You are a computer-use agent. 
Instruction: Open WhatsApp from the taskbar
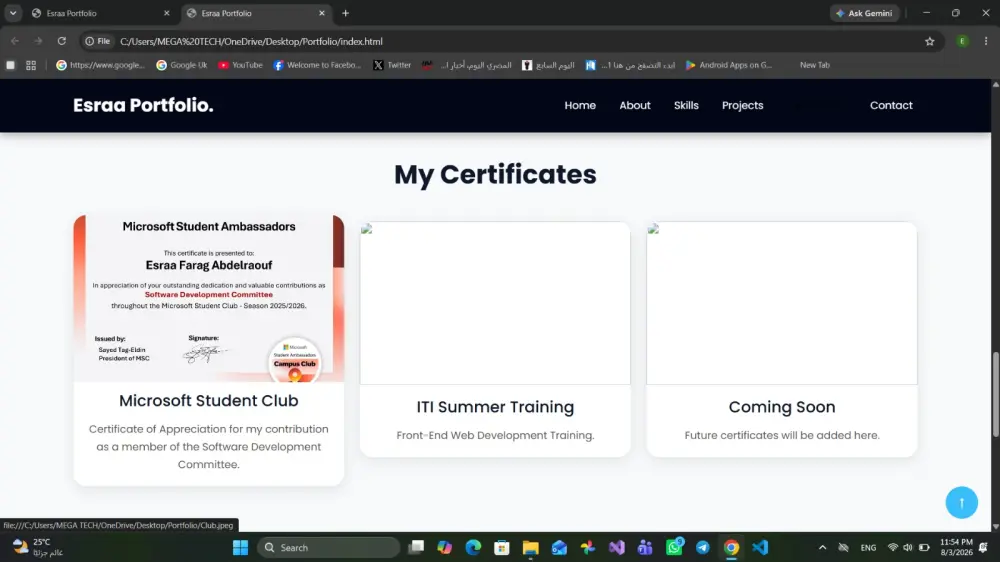point(674,547)
